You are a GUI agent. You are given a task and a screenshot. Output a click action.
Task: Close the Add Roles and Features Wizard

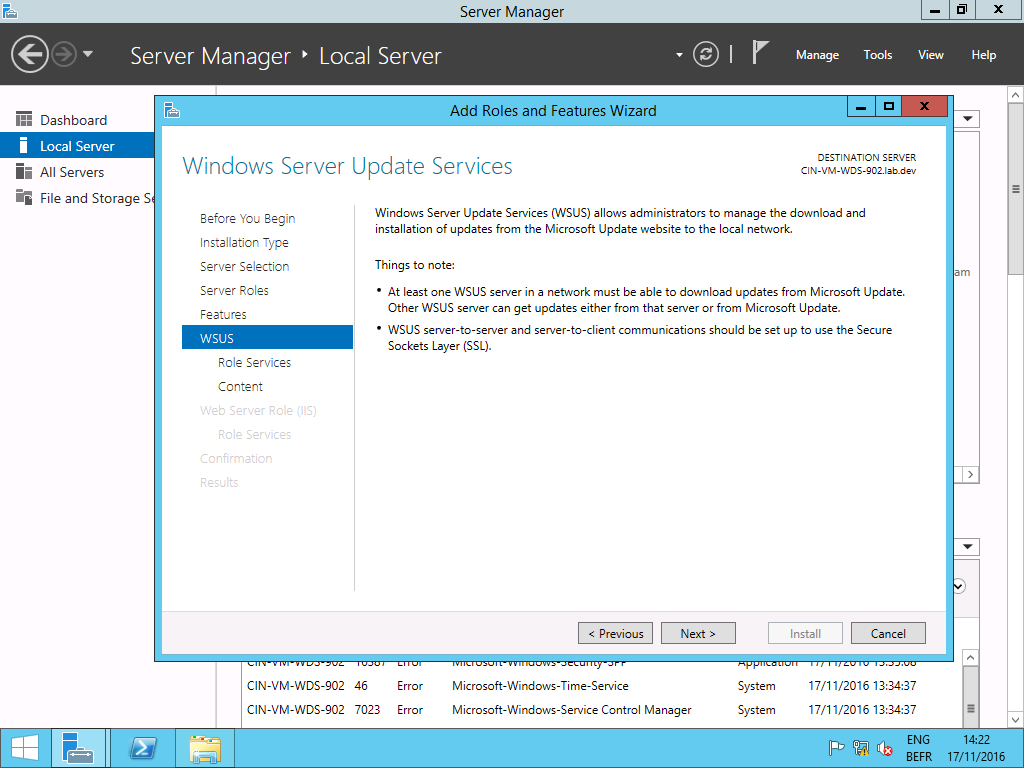coord(924,106)
